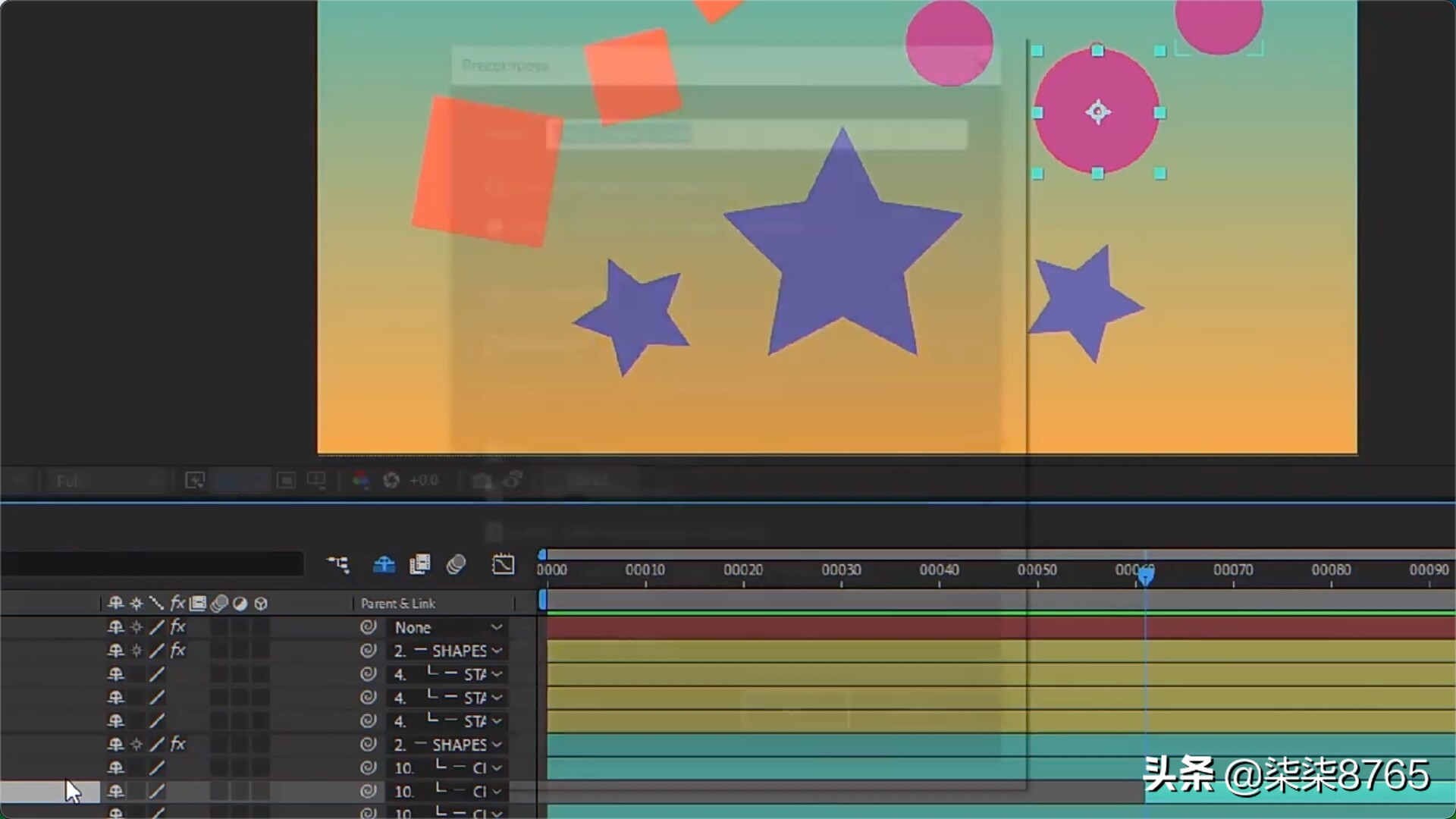This screenshot has width=1456, height=819.
Task: Open the None parent dropdown
Action: pyautogui.click(x=447, y=628)
